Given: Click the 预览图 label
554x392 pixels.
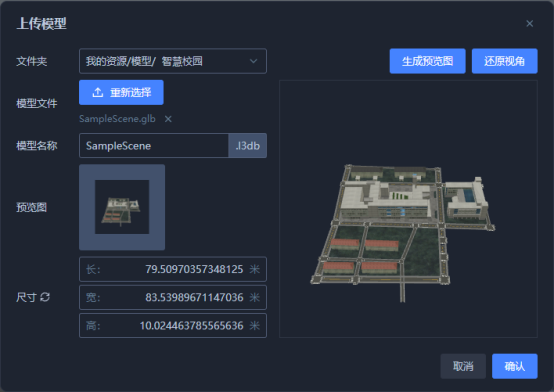Looking at the screenshot, I should pyautogui.click(x=31, y=207).
